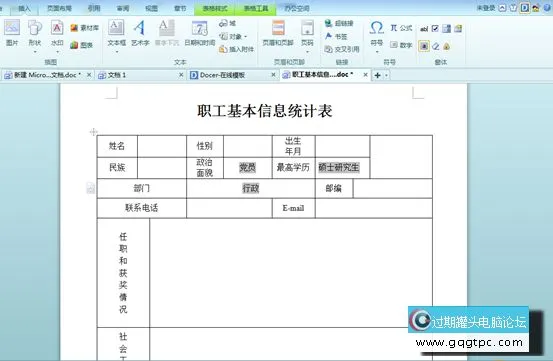Screen dimensions: 553x361
Task: Open form field options icon
Action: pos(458,29)
